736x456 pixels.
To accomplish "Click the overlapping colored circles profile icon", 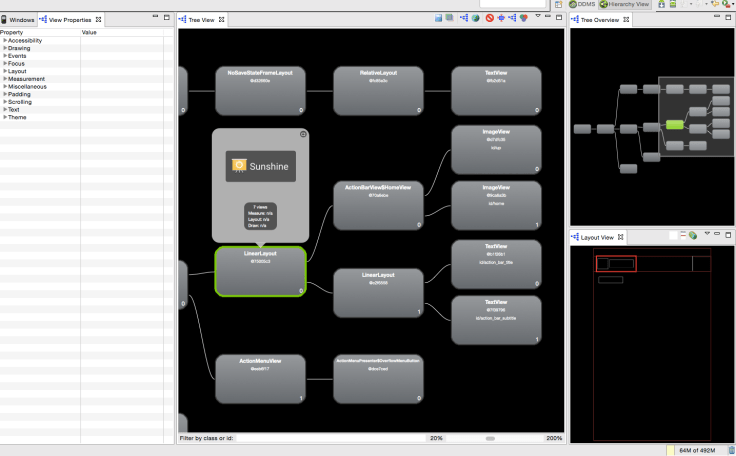I will pos(525,19).
